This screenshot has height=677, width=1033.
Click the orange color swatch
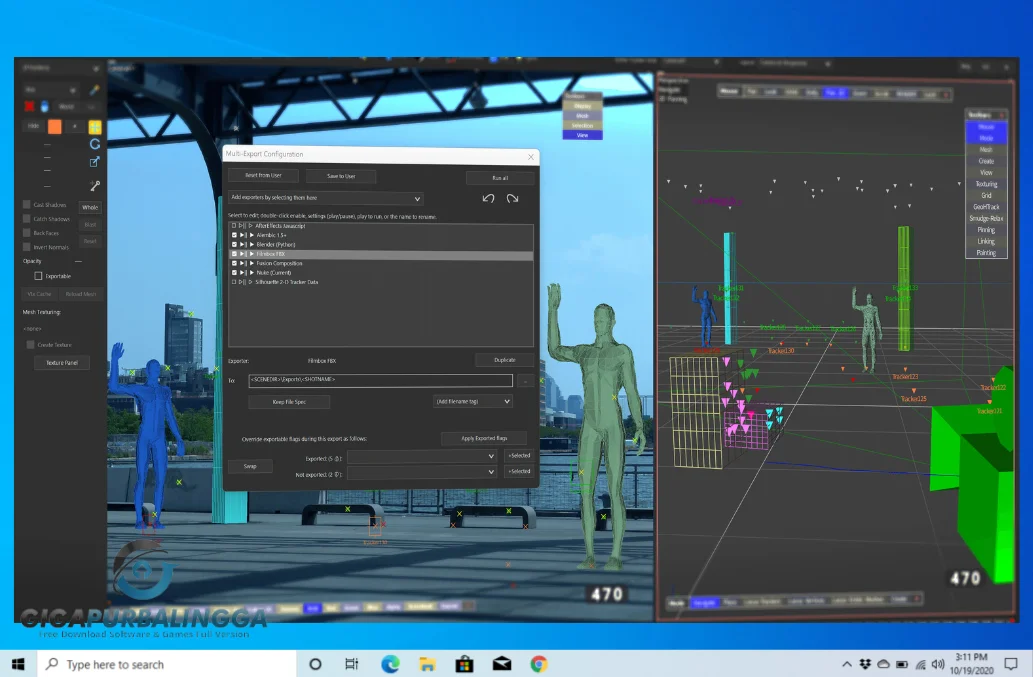pos(55,126)
